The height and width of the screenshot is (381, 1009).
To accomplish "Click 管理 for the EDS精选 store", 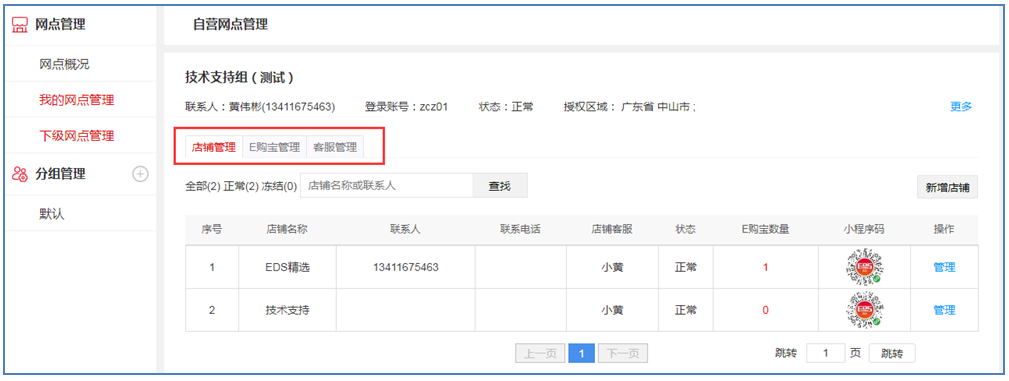I will tap(944, 268).
